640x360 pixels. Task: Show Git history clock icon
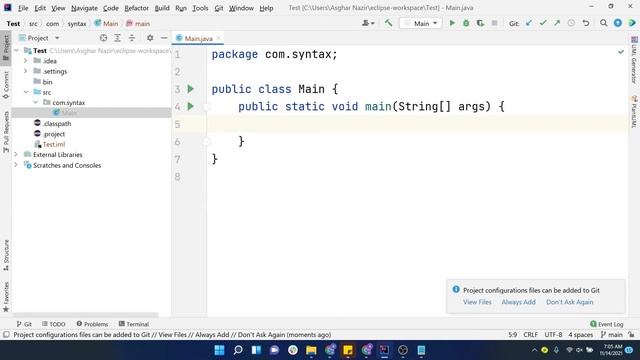coord(571,23)
